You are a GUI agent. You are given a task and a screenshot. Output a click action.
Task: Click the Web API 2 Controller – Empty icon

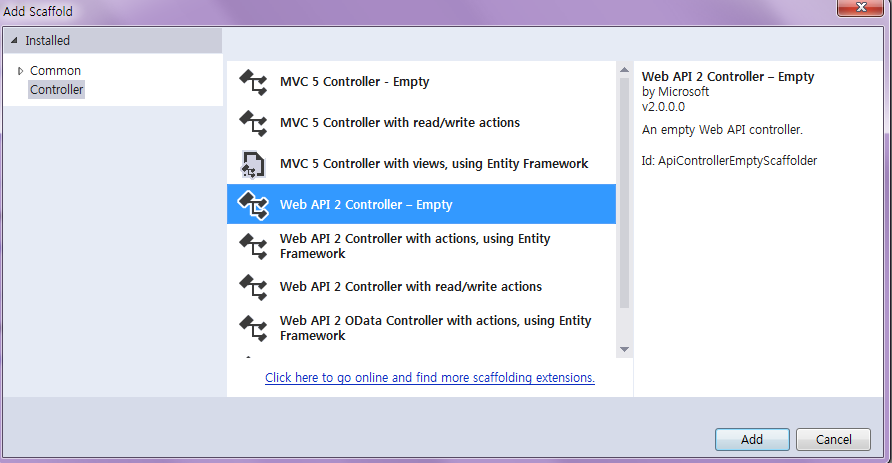(253, 205)
